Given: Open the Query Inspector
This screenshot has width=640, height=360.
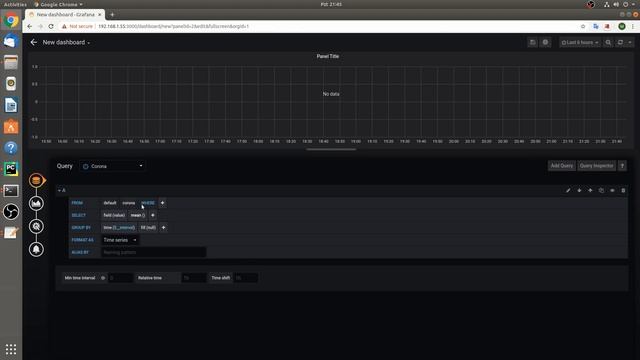Looking at the screenshot, I should click(x=596, y=166).
